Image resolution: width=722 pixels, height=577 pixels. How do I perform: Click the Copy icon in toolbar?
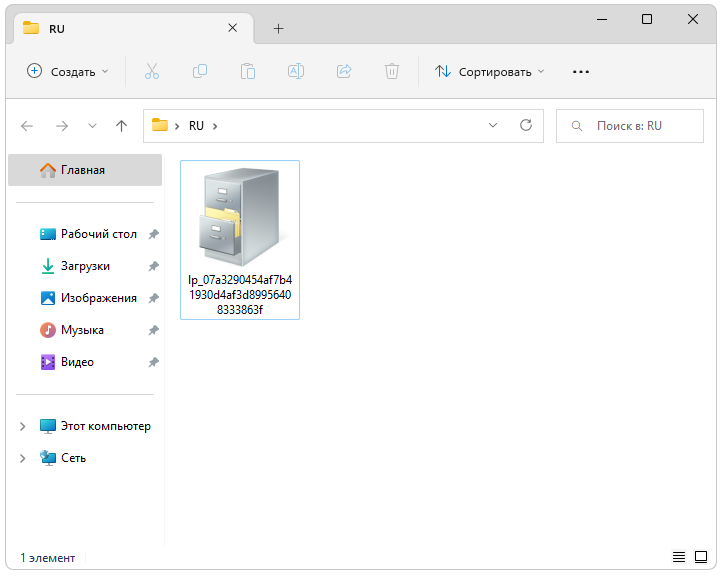[x=199, y=71]
